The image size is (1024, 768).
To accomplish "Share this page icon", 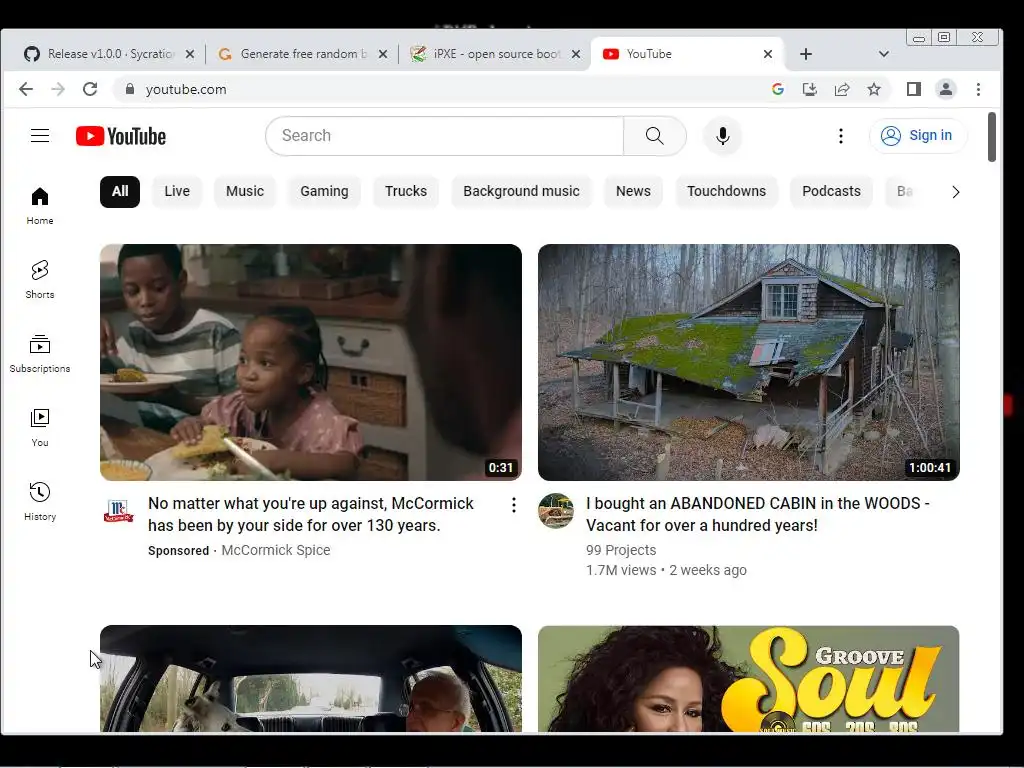I will point(842,89).
